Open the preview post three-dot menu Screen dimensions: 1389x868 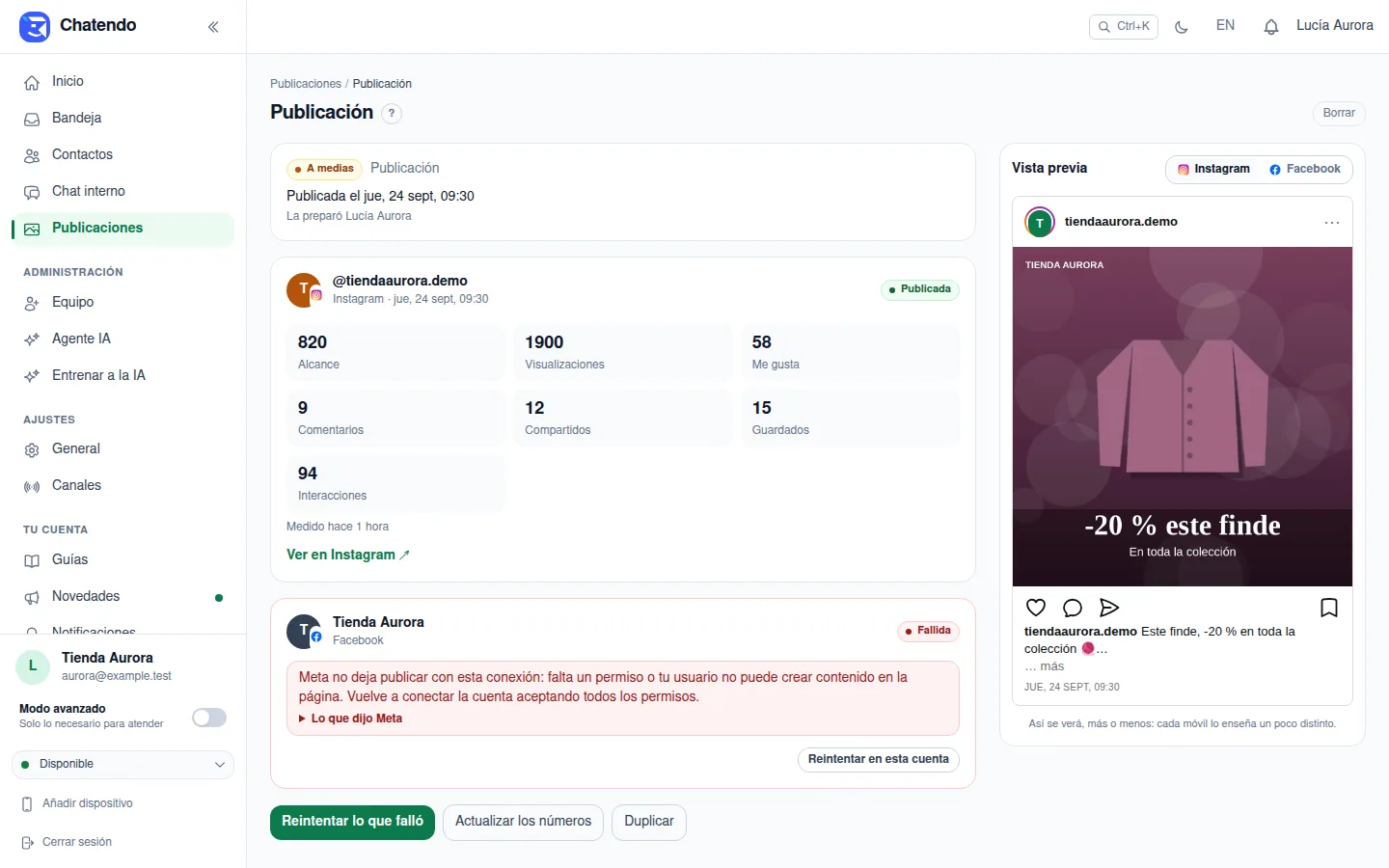tap(1332, 223)
